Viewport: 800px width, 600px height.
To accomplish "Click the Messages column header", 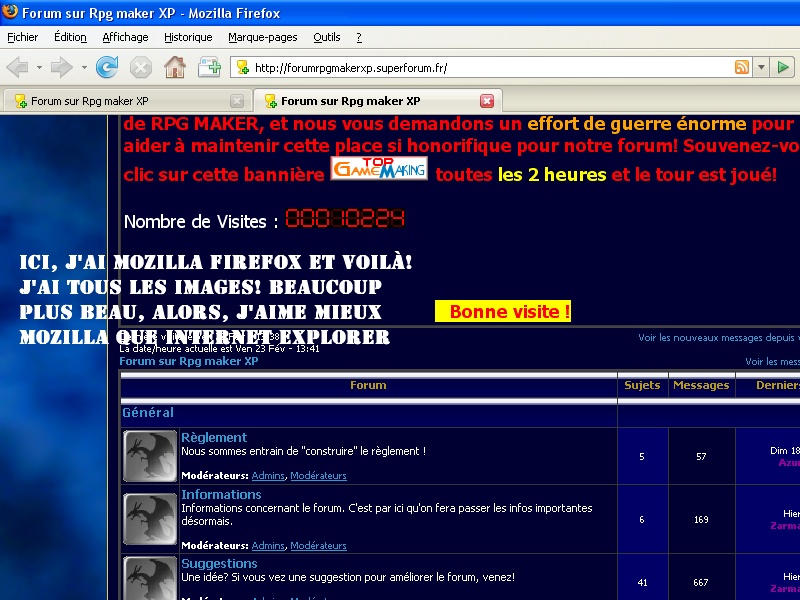I will click(x=702, y=385).
